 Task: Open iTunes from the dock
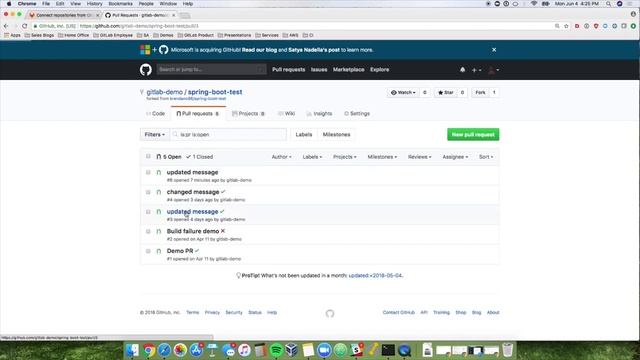point(244,350)
